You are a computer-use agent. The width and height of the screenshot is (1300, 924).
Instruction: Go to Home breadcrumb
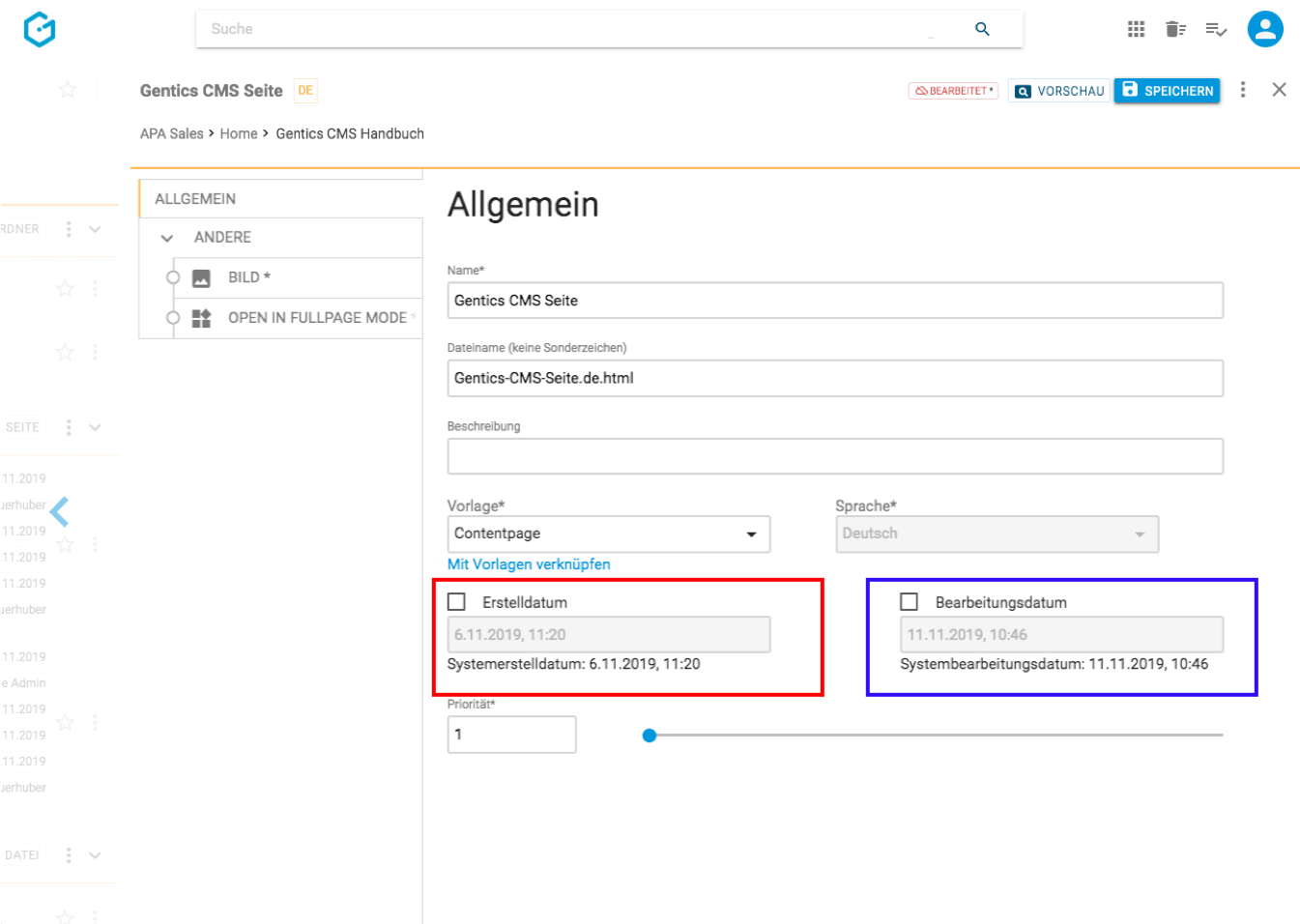pyautogui.click(x=239, y=134)
